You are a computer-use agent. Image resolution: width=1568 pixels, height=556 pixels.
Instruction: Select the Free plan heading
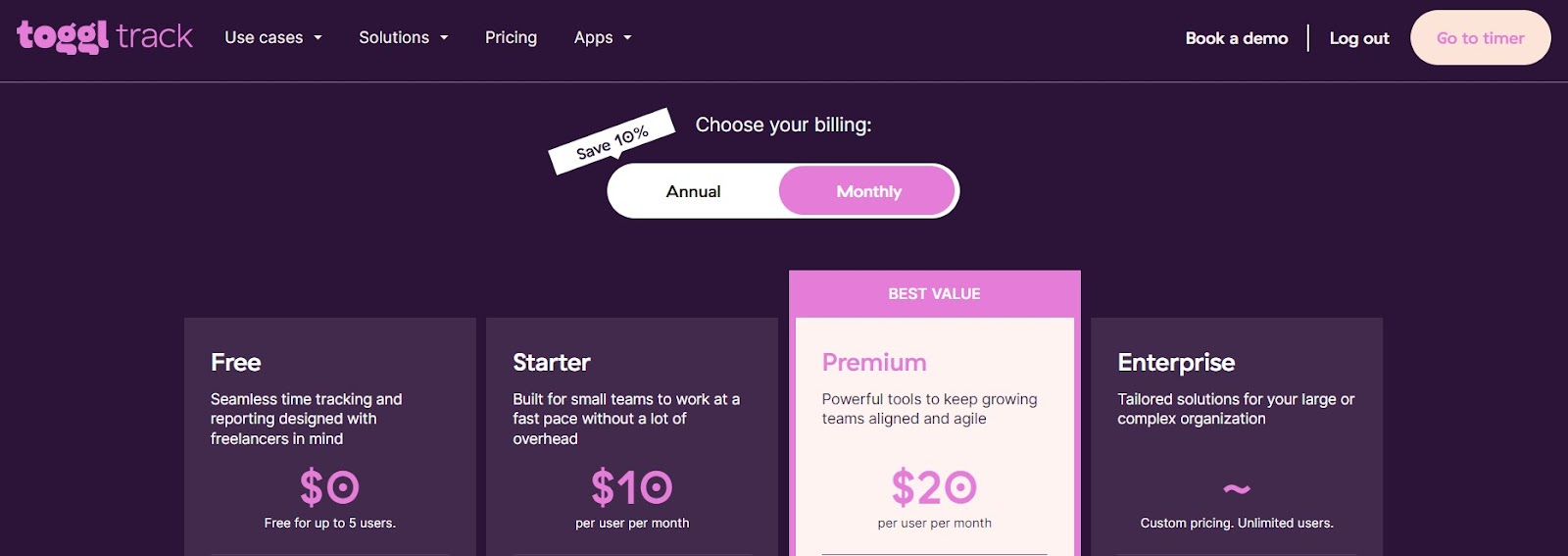[x=236, y=363]
